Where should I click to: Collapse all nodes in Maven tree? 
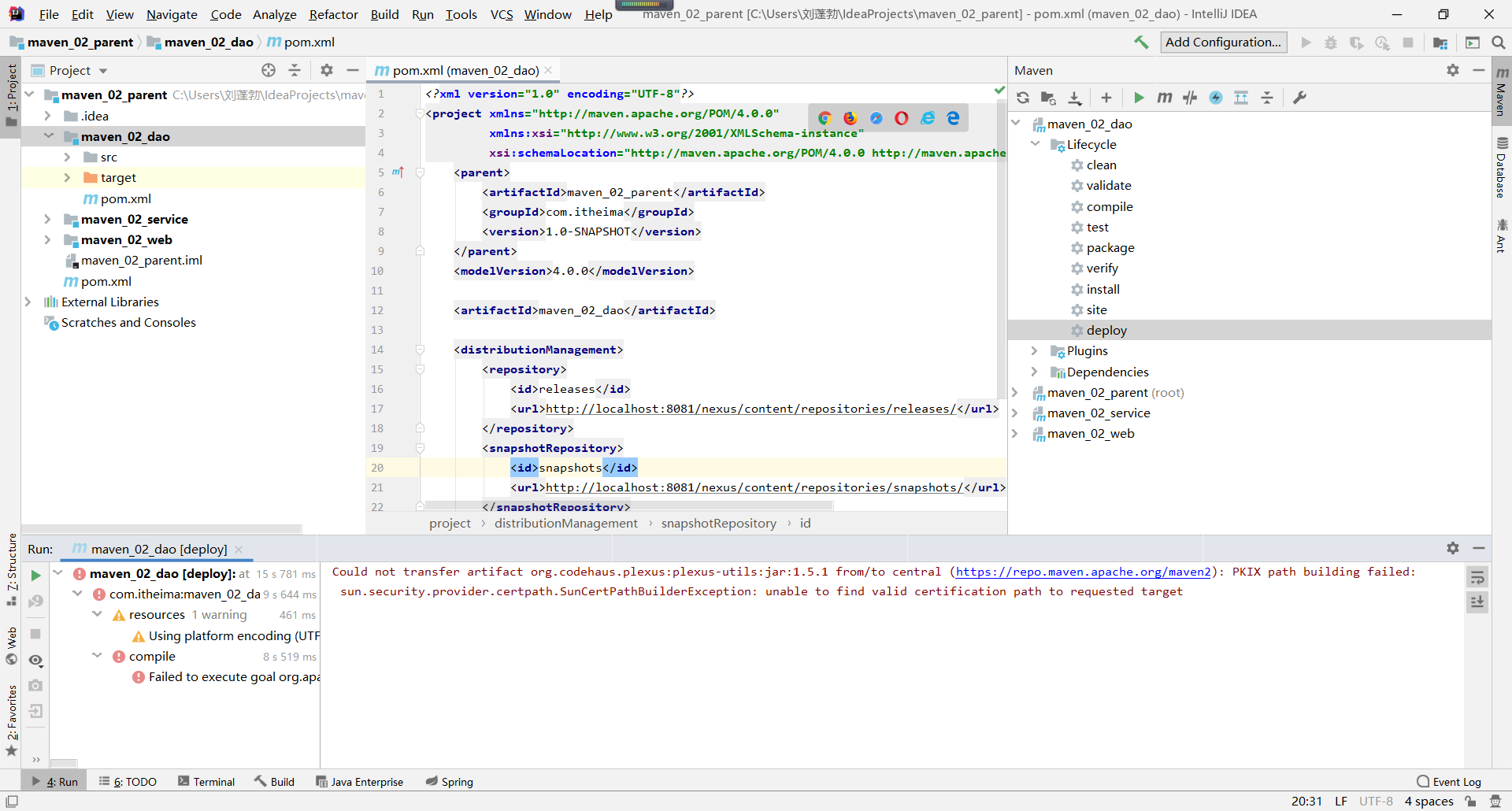(x=1267, y=98)
